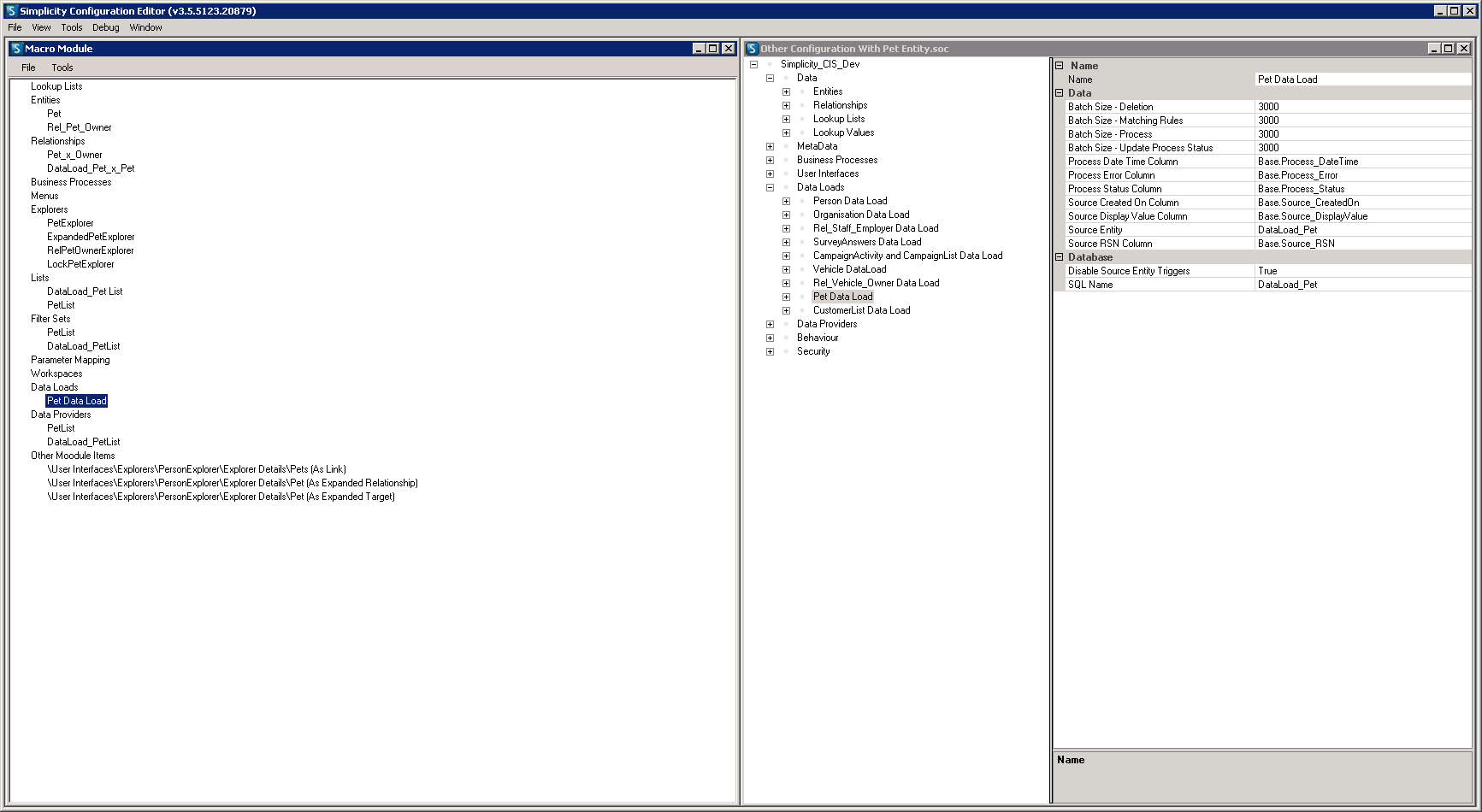Select Parameter Mapping heading in Macro Module
This screenshot has height=812, width=1482.
point(70,360)
